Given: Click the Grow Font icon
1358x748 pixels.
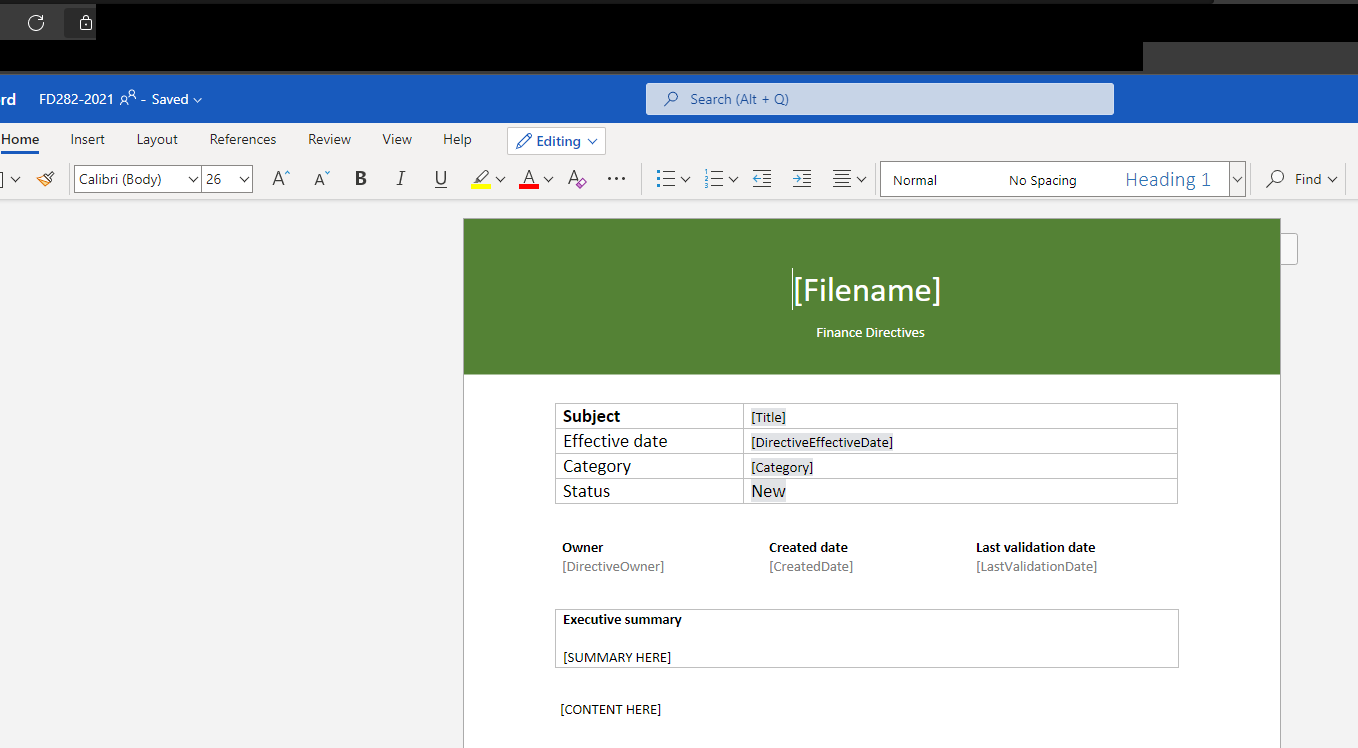Looking at the screenshot, I should point(281,179).
